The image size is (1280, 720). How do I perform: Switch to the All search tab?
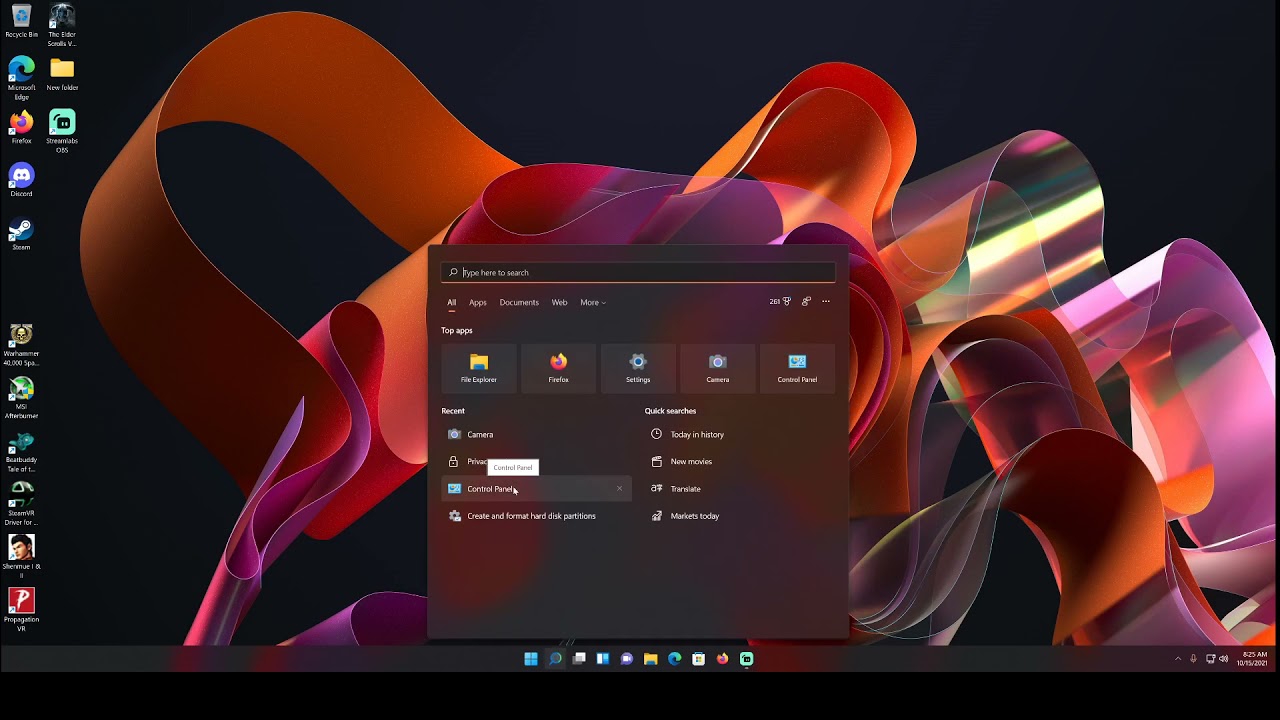pyautogui.click(x=451, y=302)
